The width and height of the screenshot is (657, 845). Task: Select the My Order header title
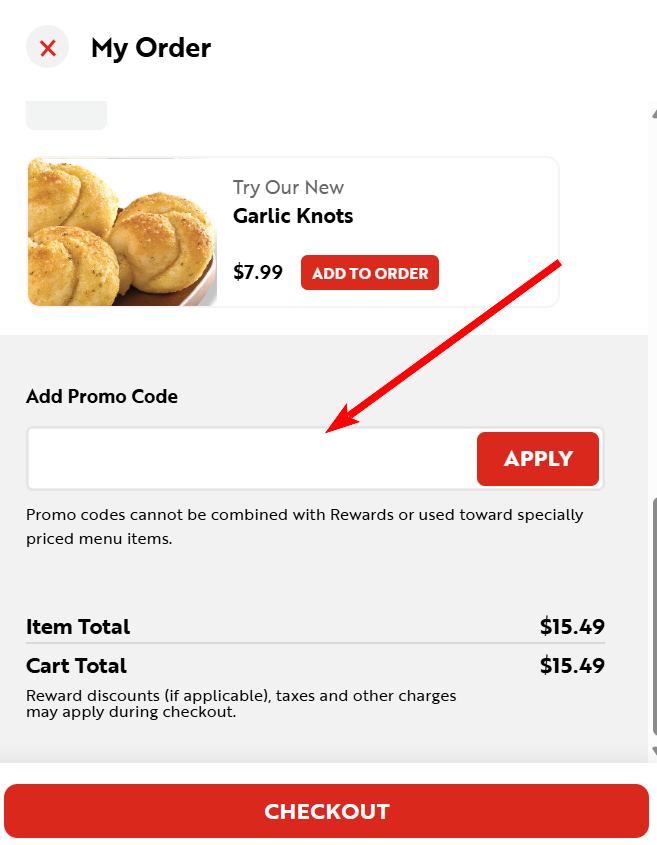click(x=150, y=47)
